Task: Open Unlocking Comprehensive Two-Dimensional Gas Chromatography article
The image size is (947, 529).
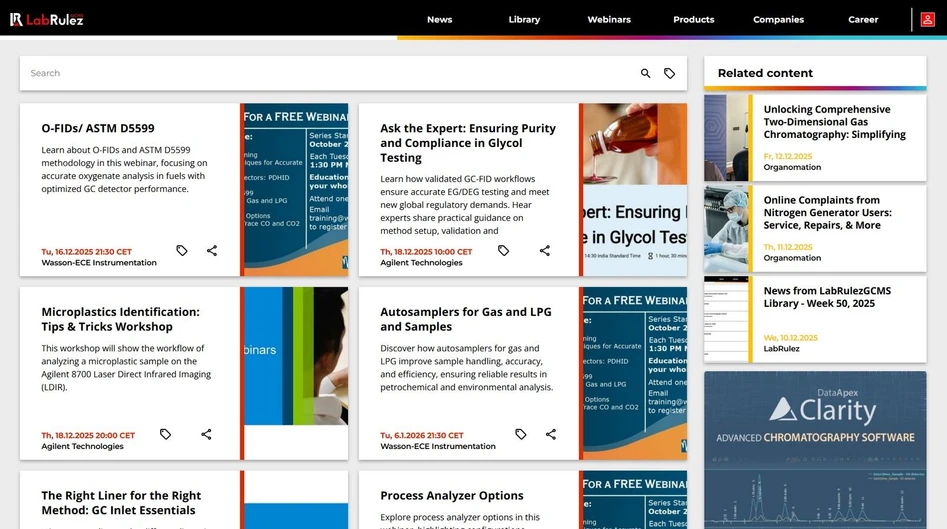Action: click(x=834, y=122)
